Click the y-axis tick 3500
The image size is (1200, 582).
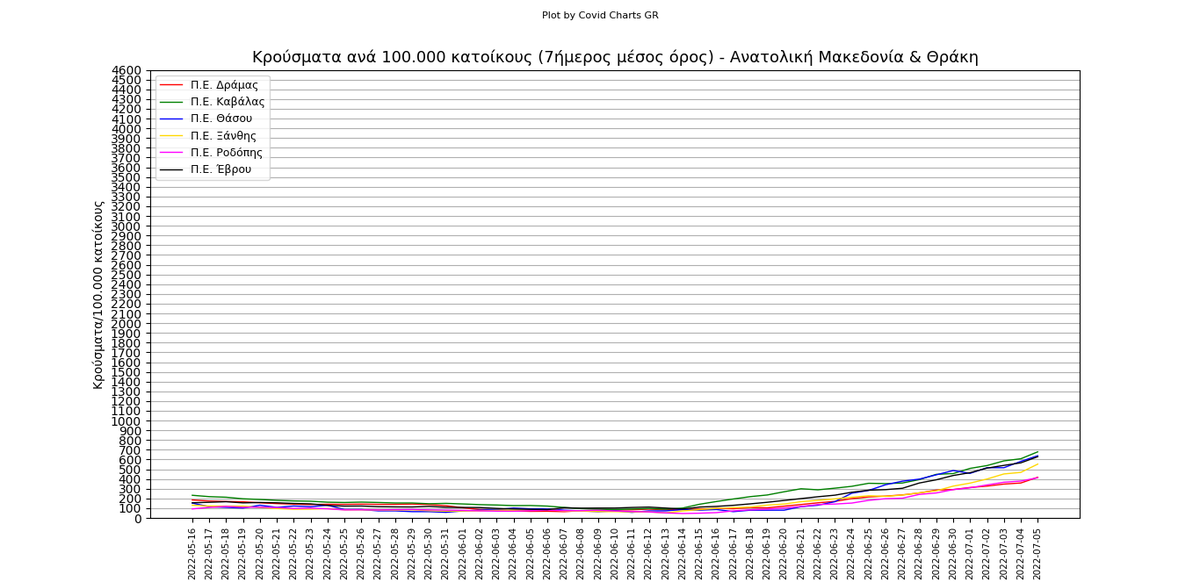pyautogui.click(x=126, y=178)
